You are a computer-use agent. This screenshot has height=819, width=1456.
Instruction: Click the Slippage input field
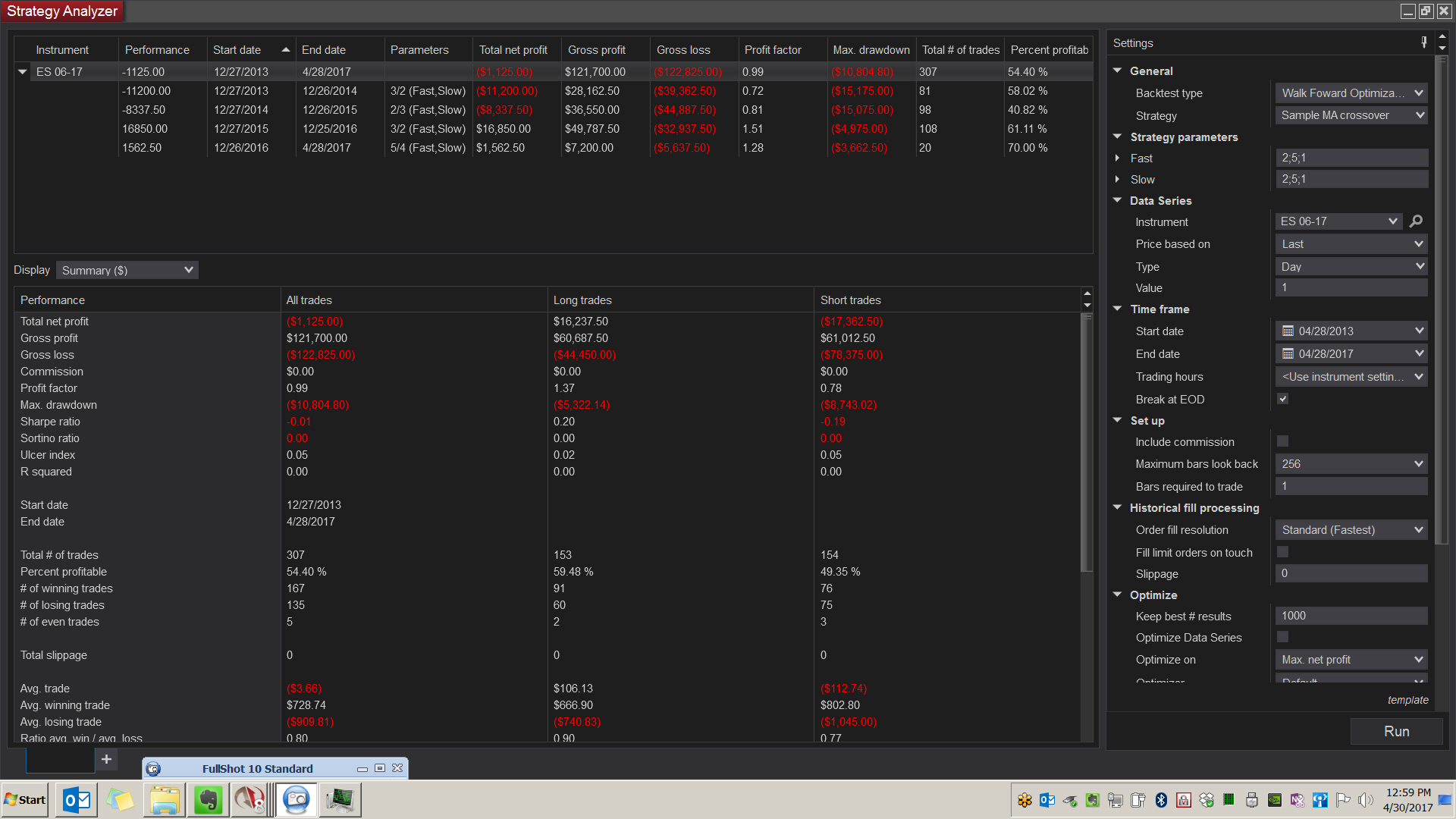point(1351,574)
